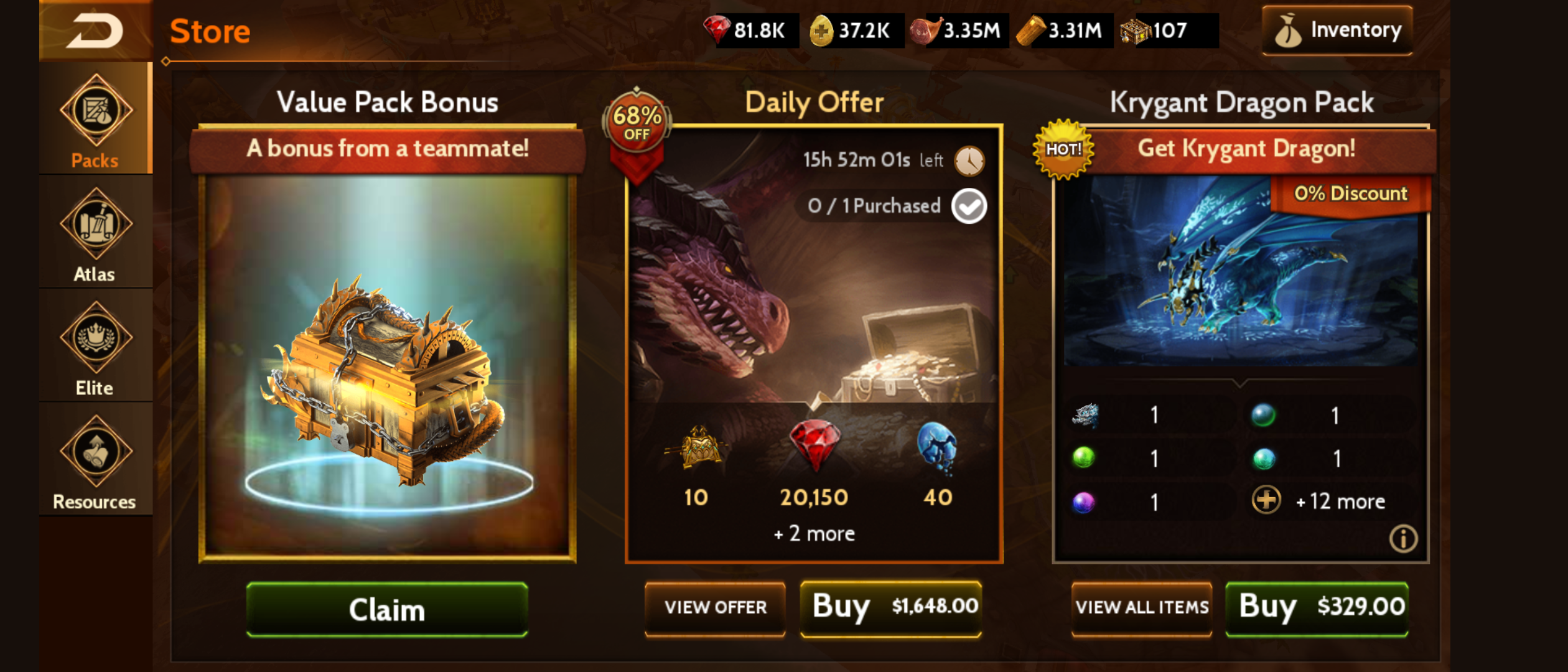Tap the treasure chest count icon
This screenshot has width=1568, height=672.
(x=1136, y=30)
